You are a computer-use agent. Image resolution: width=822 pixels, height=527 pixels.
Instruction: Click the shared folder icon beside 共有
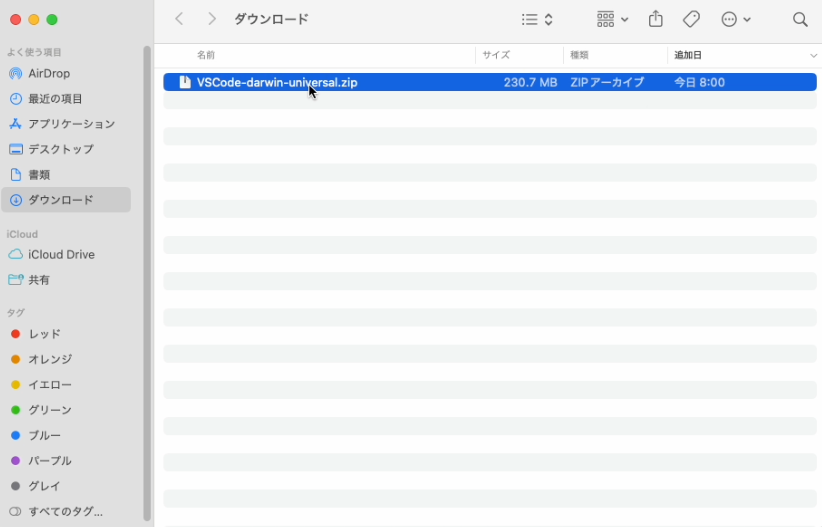click(16, 279)
